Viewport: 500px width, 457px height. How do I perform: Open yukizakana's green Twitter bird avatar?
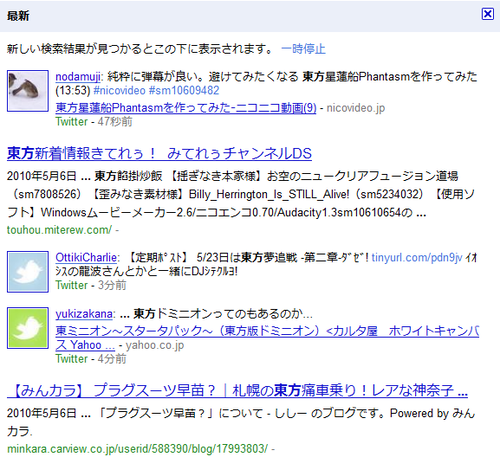coord(28,328)
